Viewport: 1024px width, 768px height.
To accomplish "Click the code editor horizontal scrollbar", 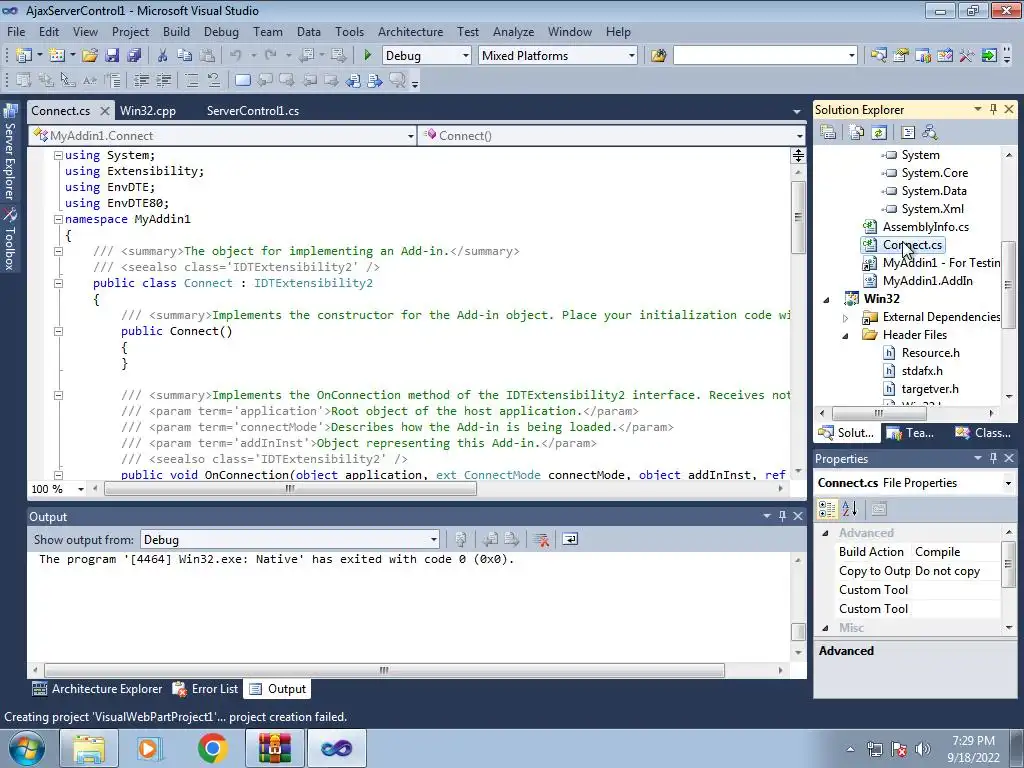I will 291,489.
